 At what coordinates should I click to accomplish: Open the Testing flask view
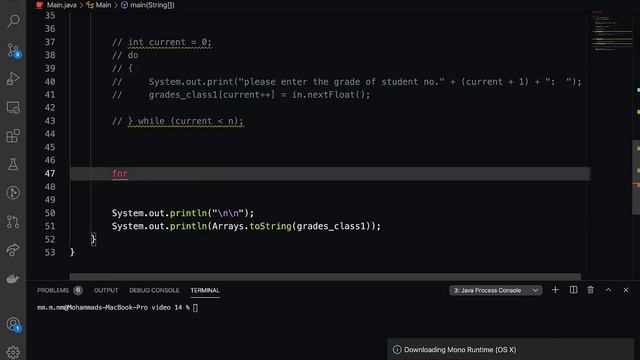tap(13, 164)
